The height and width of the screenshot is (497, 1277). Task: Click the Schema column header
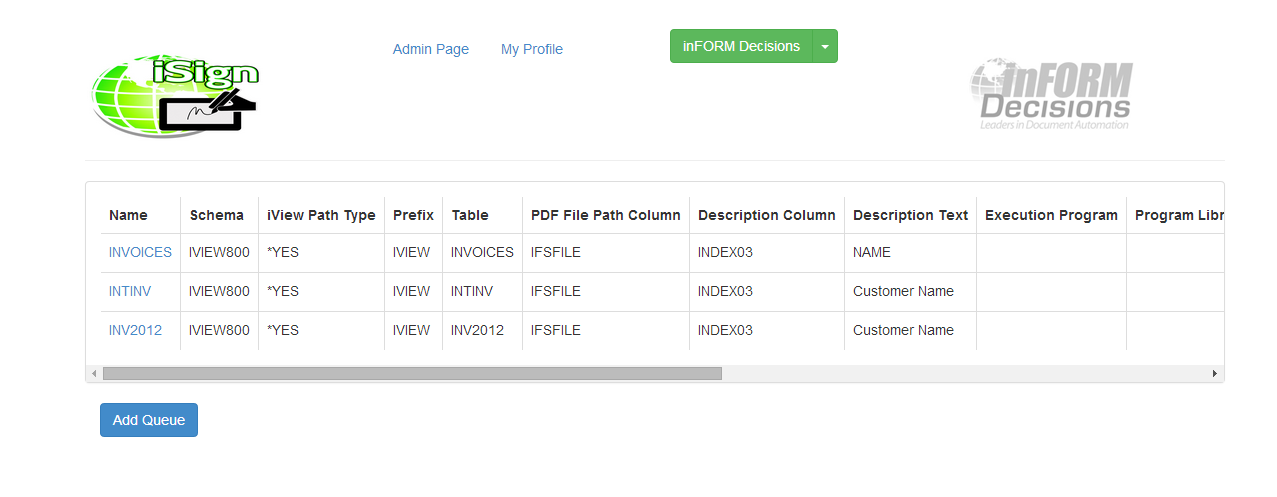(x=216, y=215)
